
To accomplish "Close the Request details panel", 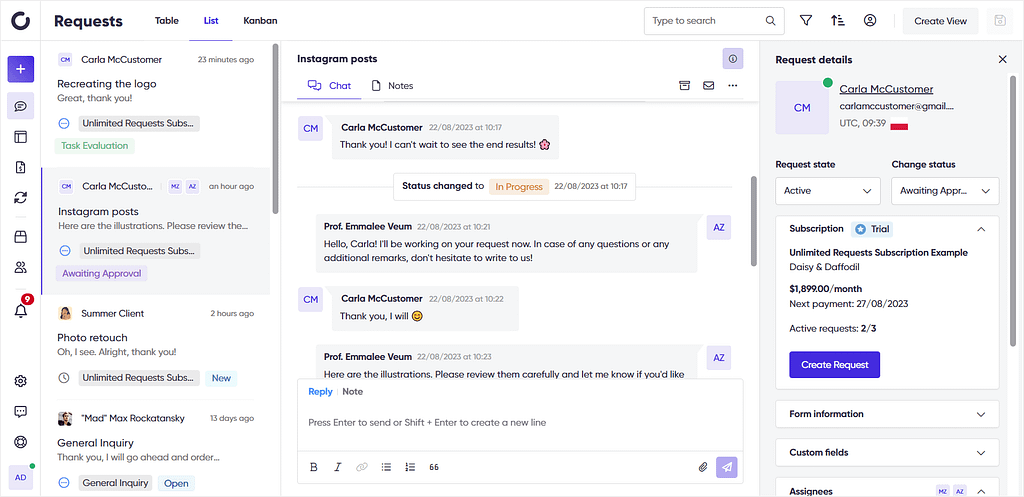I will 1002,59.
